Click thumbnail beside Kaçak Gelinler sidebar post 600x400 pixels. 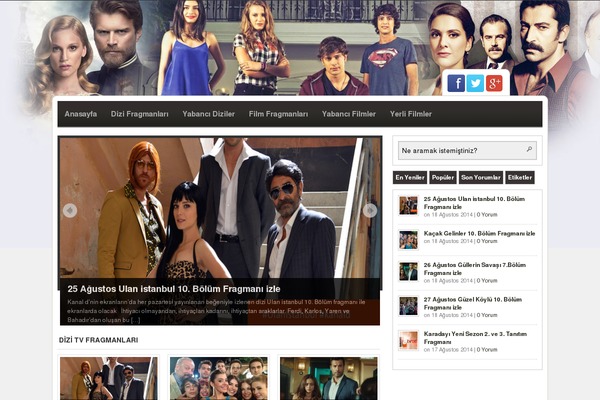click(408, 240)
